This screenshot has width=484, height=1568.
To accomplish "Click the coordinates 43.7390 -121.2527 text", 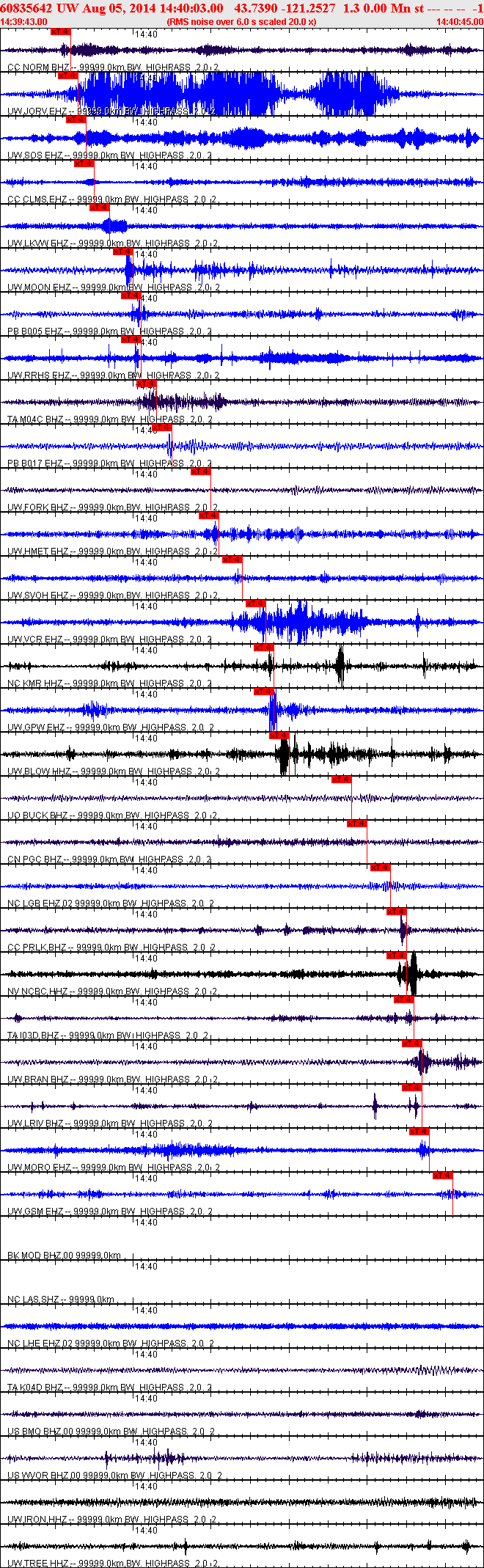I will 285,8.
